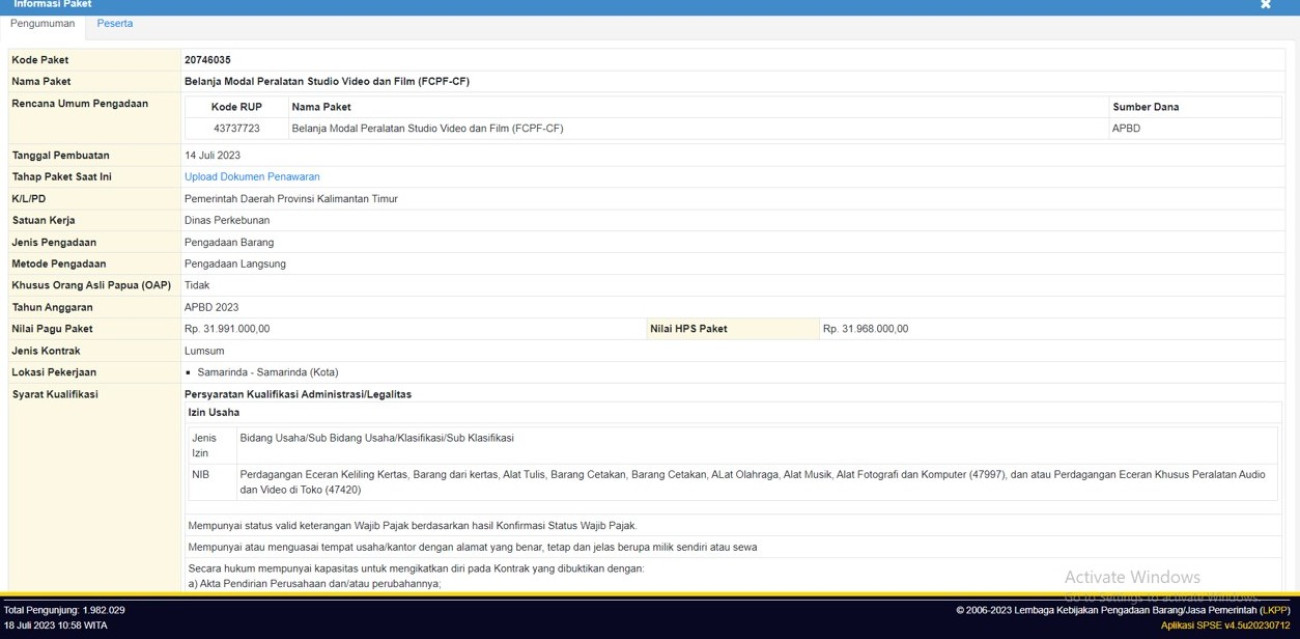Click the Nilai HPS Paket amount Rp. 31.968.000,00
The width and height of the screenshot is (1300, 639).
pyautogui.click(x=865, y=329)
